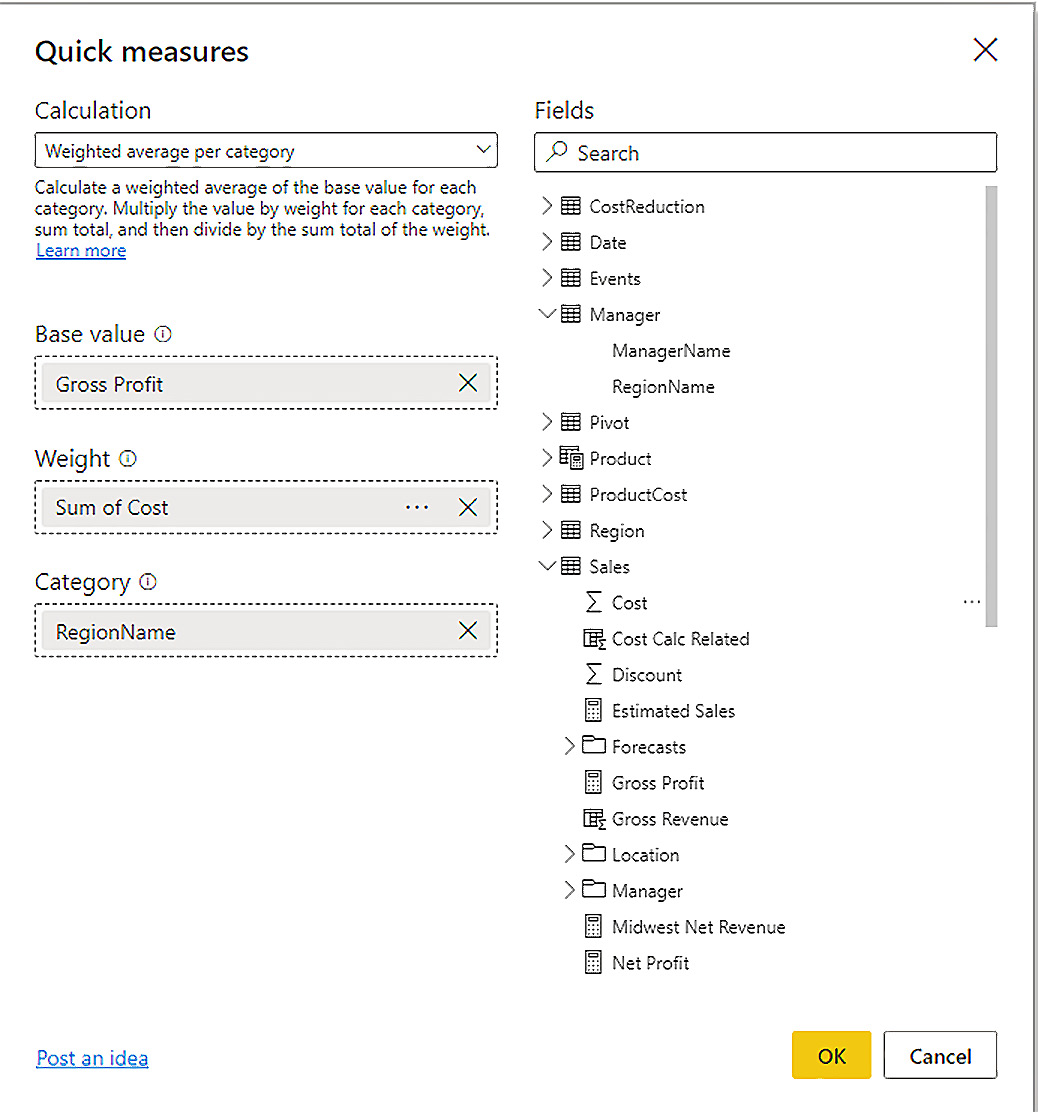
Task: Remove RegionName from Category field
Action: [x=467, y=631]
